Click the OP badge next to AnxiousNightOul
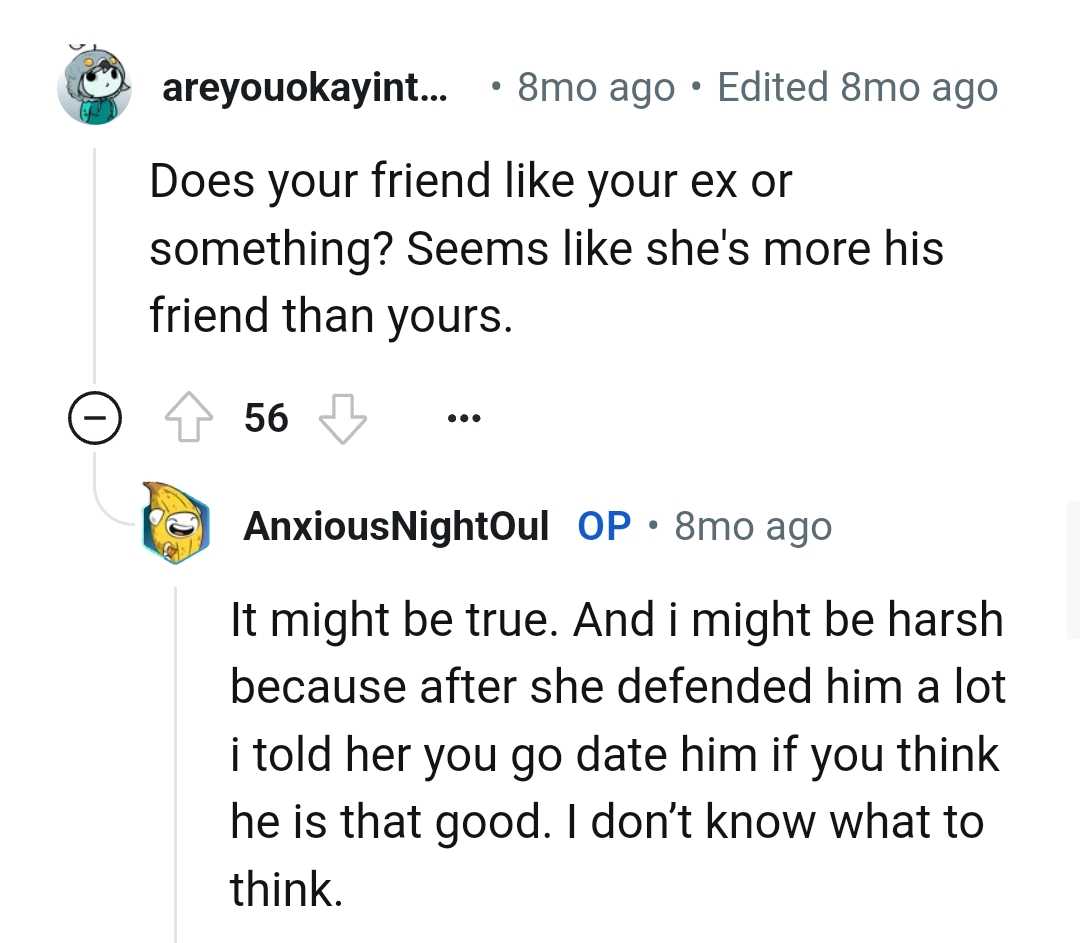1080x943 pixels. (x=604, y=526)
